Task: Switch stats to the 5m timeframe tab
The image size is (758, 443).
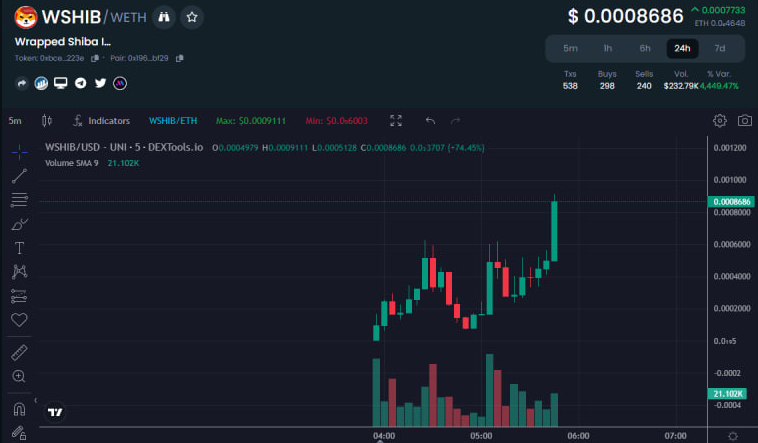Action: pyautogui.click(x=570, y=48)
